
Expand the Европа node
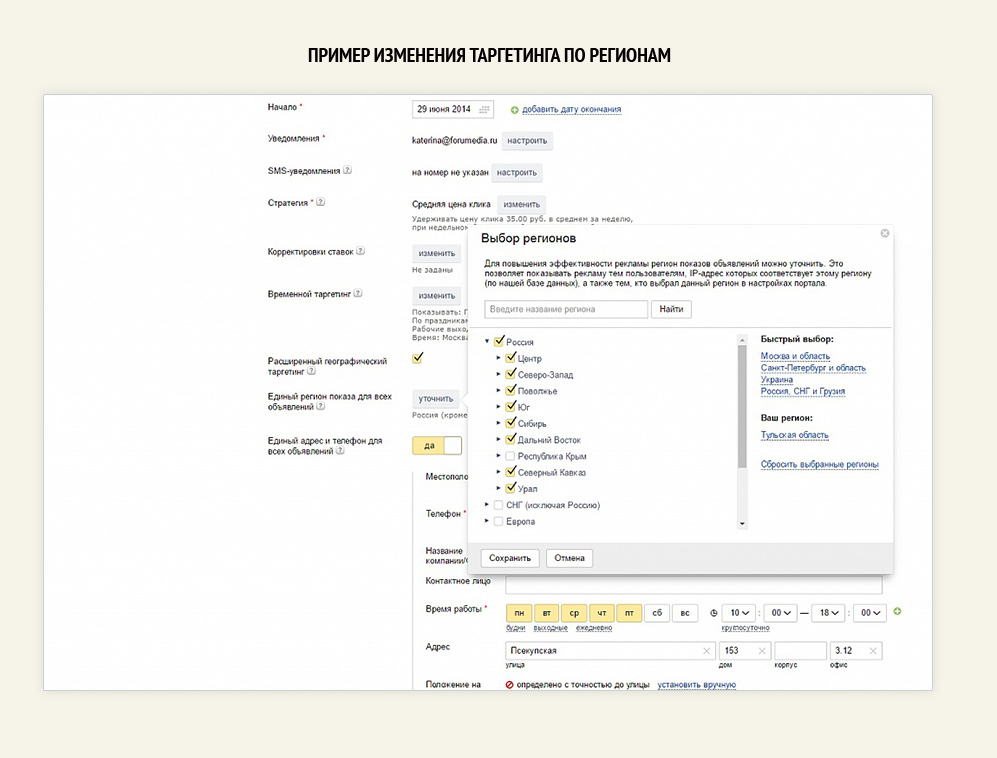point(487,521)
